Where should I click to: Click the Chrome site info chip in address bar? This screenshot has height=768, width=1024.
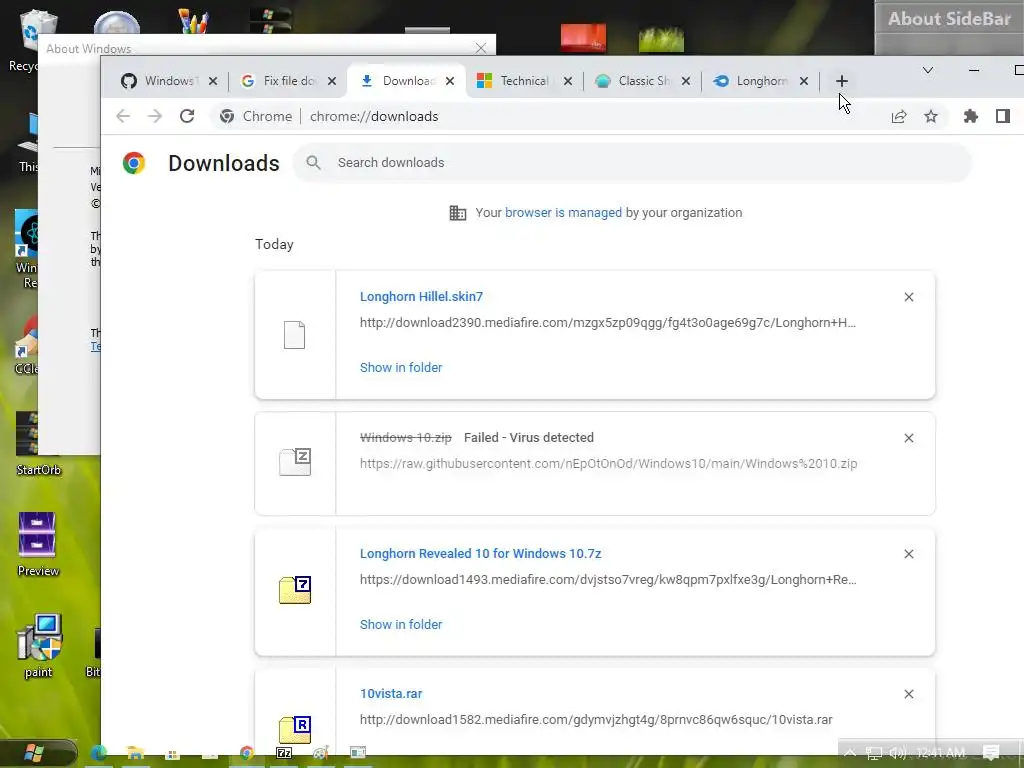point(256,116)
